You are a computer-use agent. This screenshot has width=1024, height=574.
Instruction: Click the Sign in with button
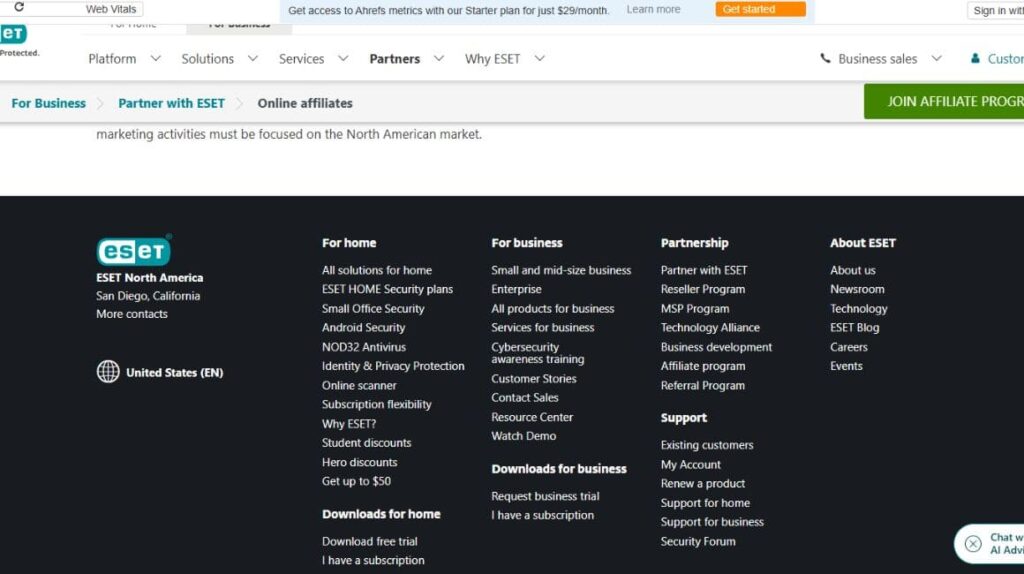(x=995, y=10)
